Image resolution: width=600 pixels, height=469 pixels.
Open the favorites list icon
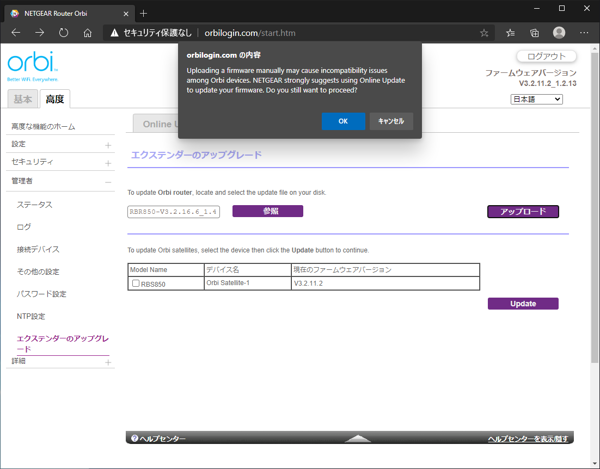point(510,33)
